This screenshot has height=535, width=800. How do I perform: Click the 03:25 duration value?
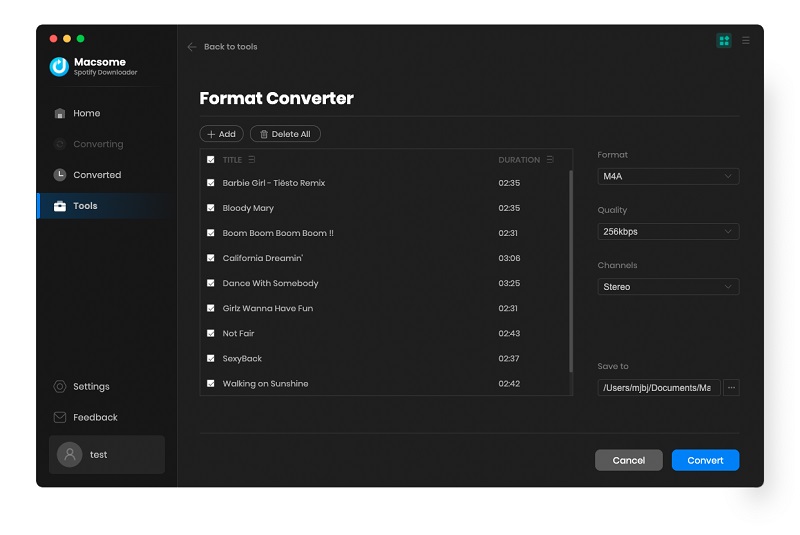click(509, 283)
